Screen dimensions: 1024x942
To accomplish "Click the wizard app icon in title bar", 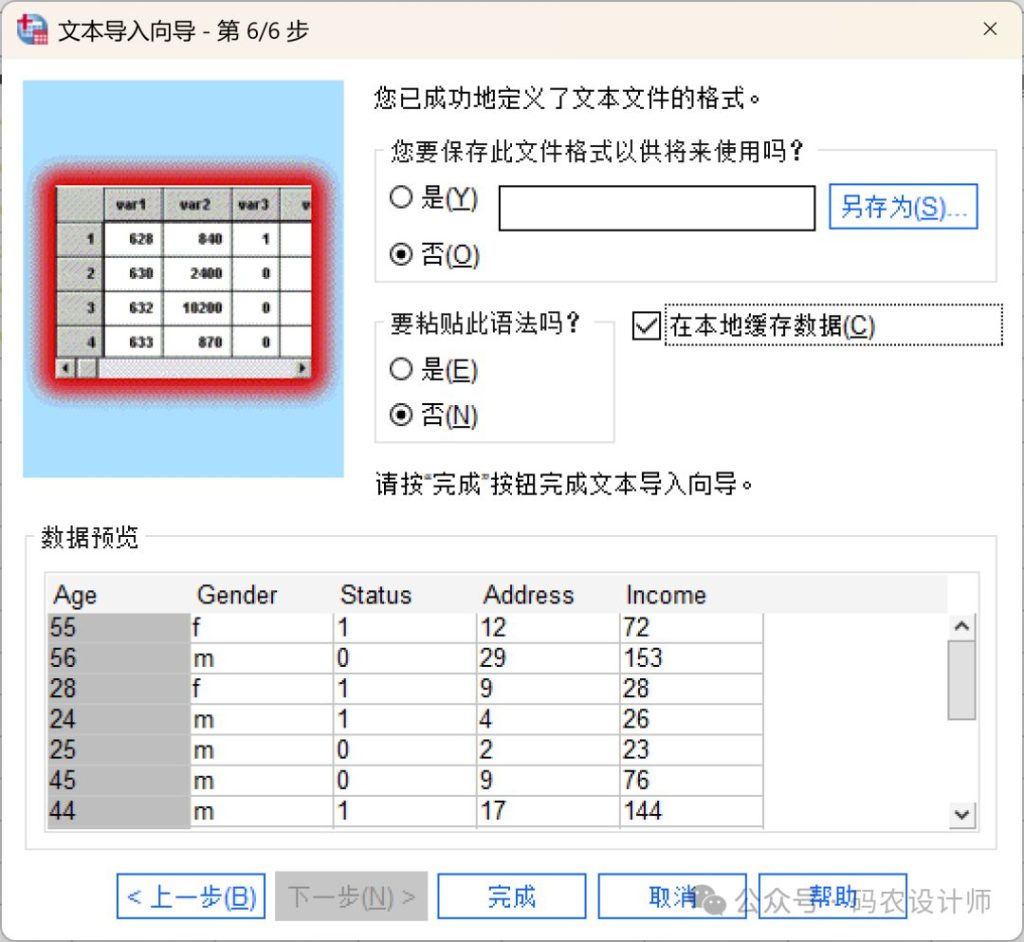I will point(32,30).
